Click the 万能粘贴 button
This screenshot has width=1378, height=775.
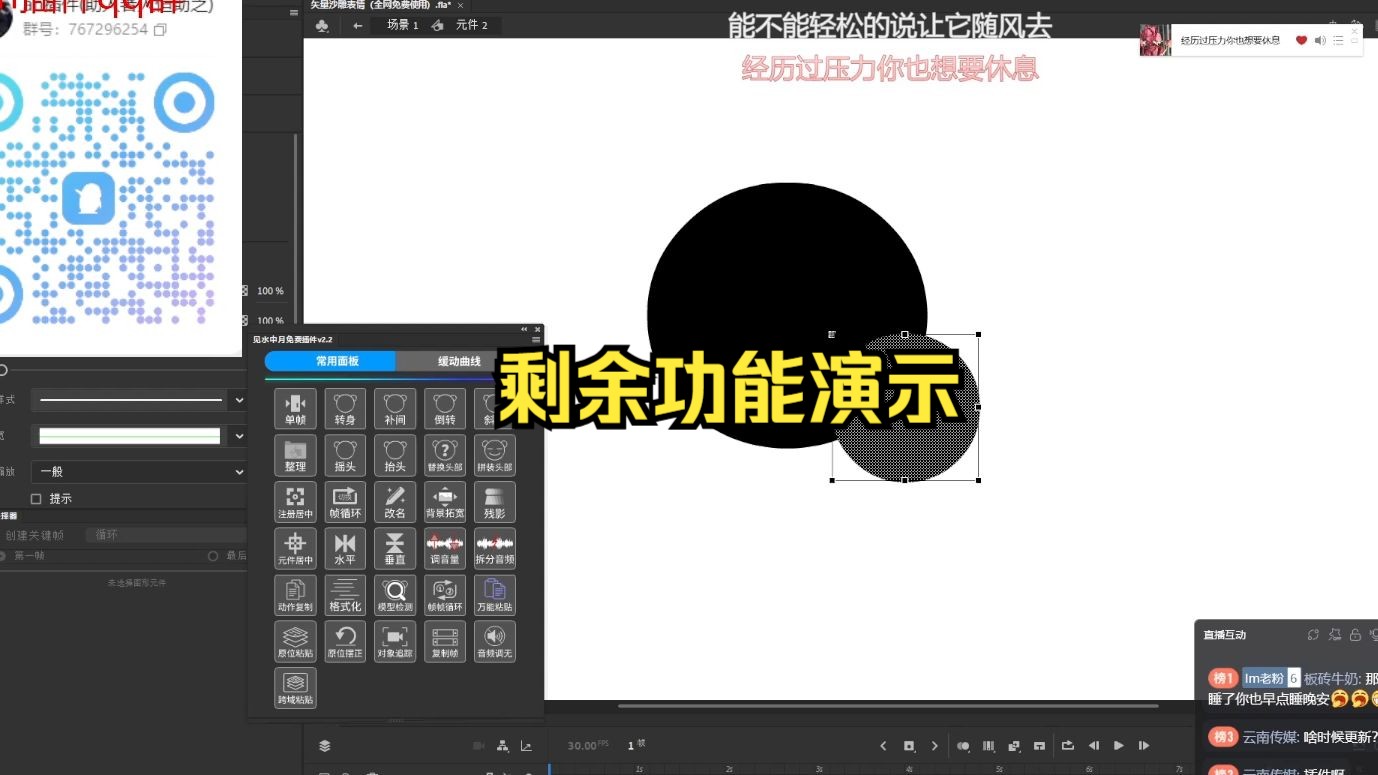495,595
